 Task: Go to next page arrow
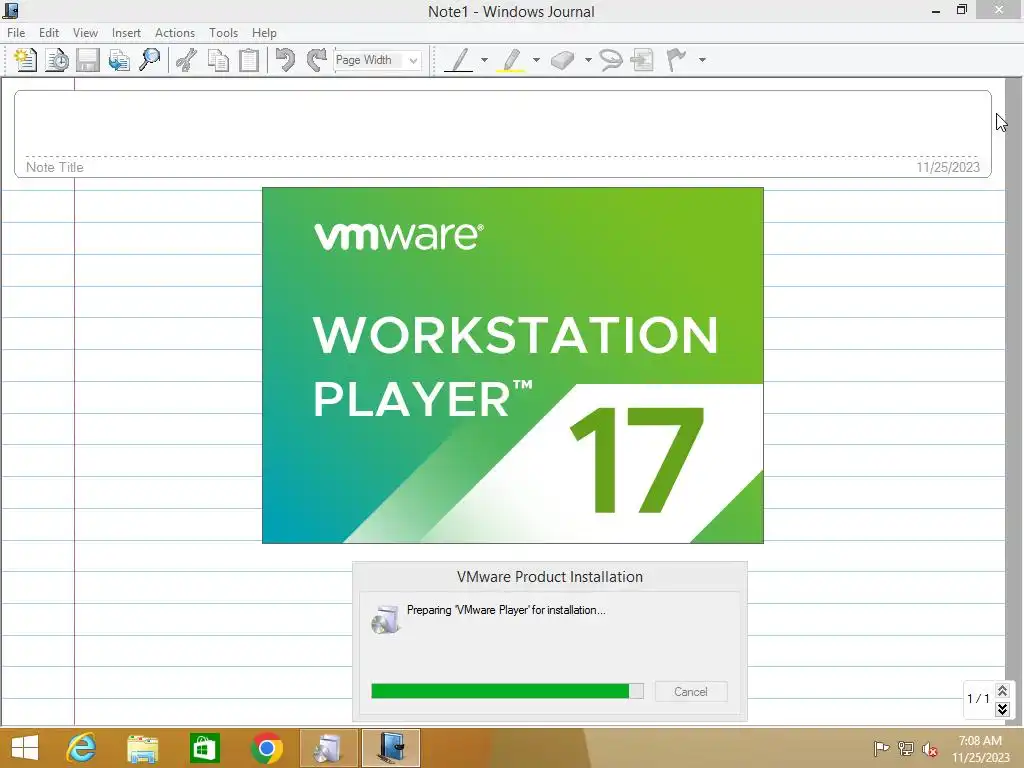click(x=1002, y=709)
